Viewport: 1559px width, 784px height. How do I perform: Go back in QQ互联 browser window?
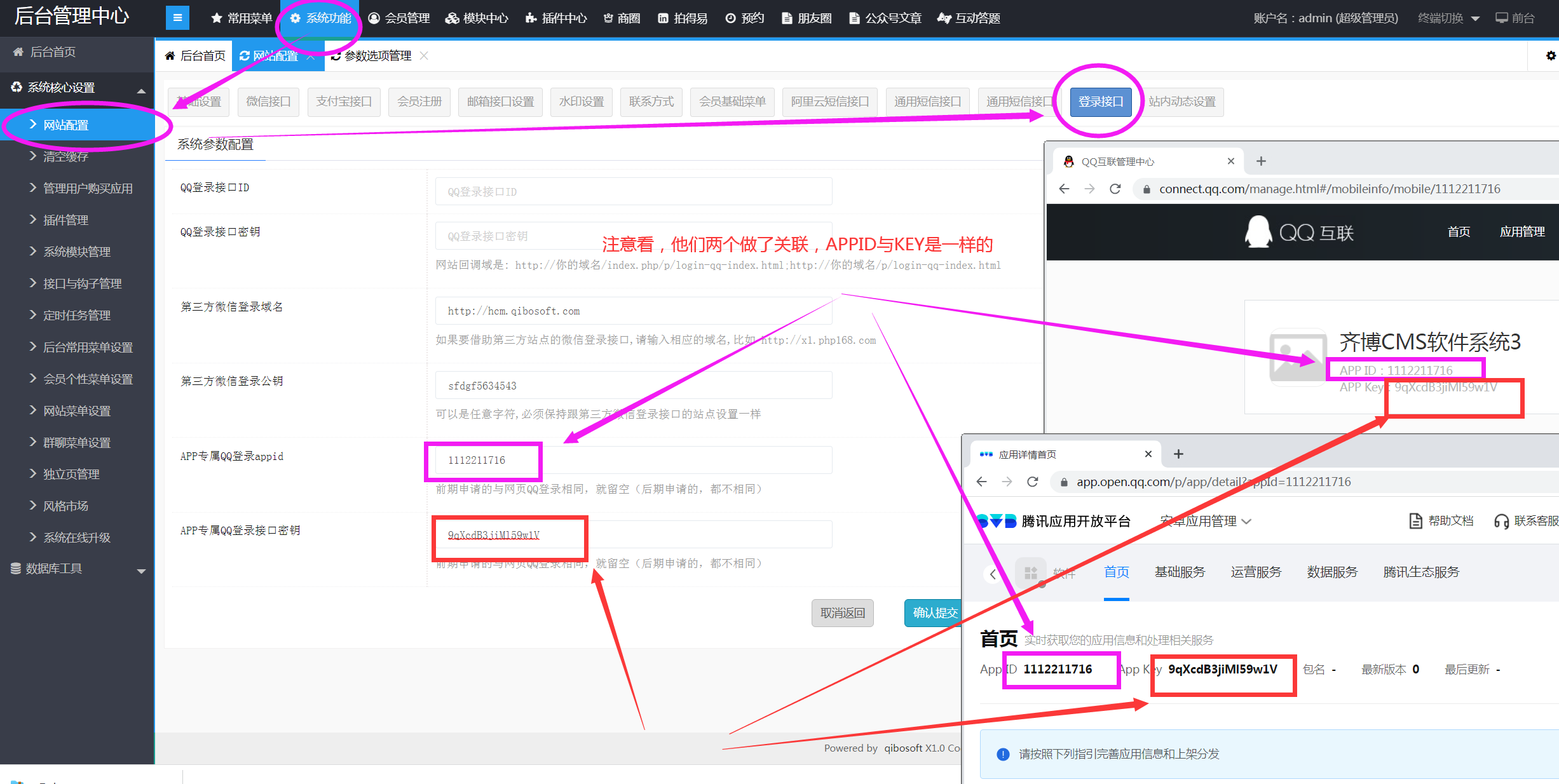click(1065, 189)
